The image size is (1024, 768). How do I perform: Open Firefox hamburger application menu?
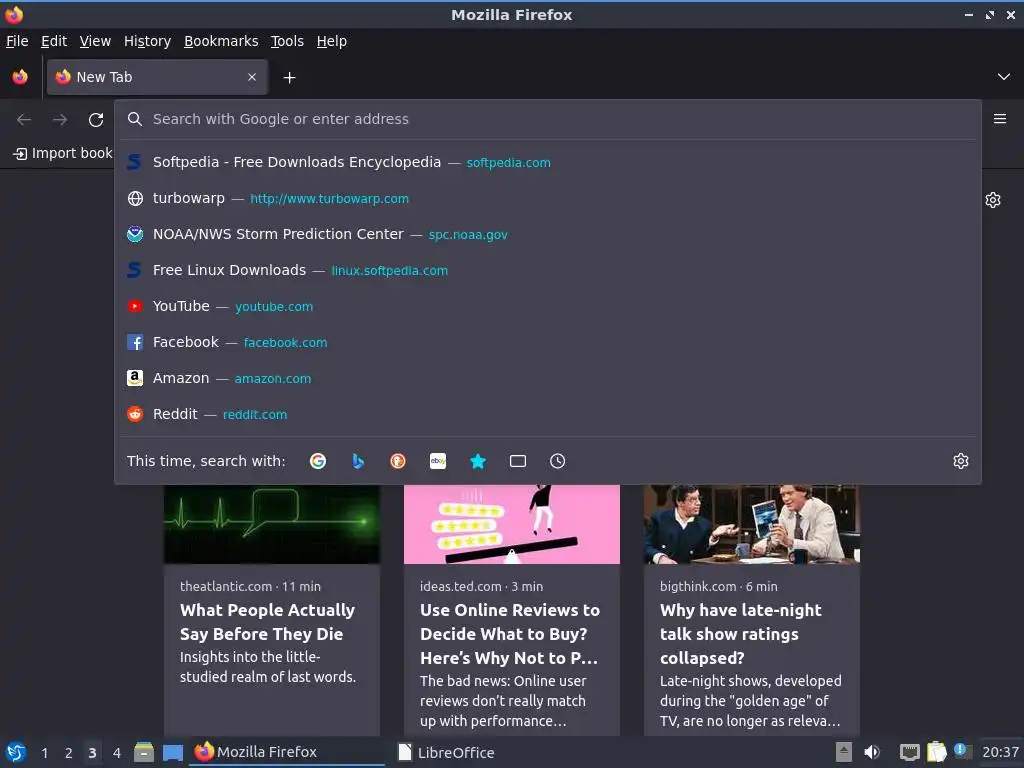(x=1000, y=119)
